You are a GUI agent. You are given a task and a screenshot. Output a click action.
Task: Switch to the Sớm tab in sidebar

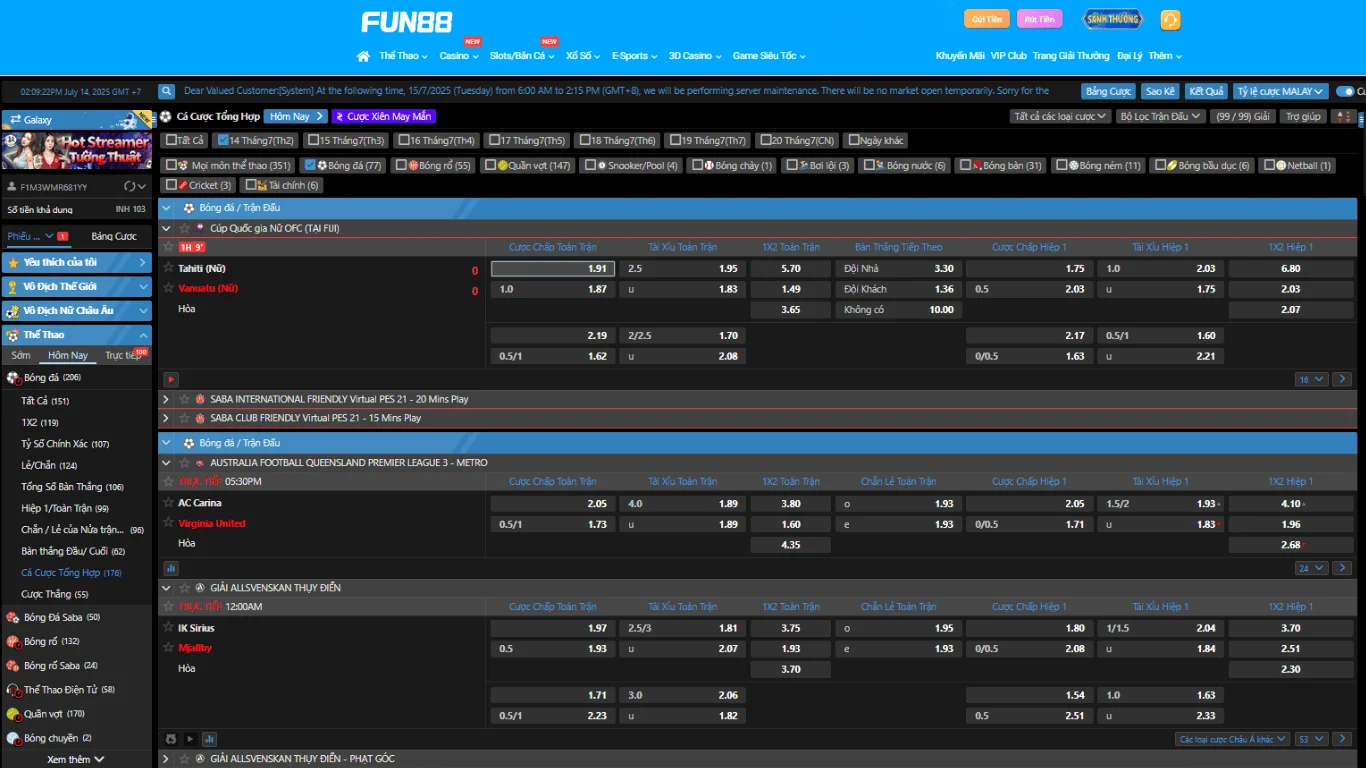(21, 355)
